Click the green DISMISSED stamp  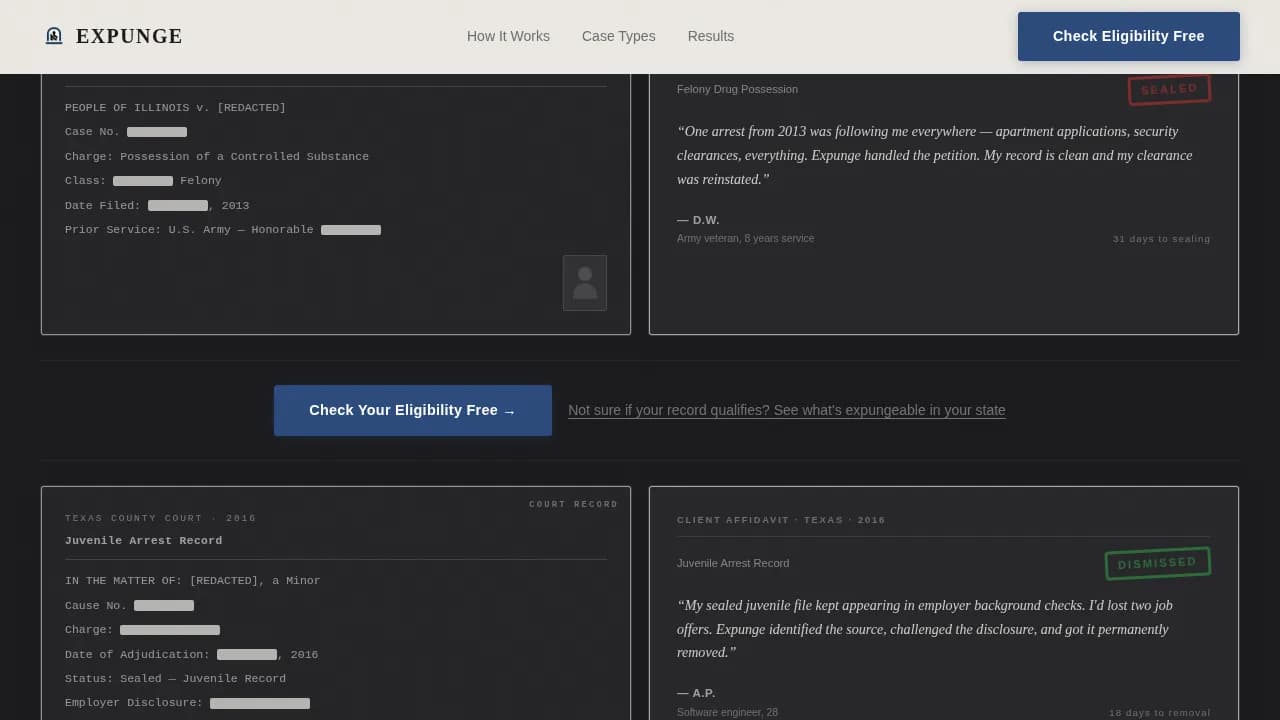click(x=1157, y=563)
